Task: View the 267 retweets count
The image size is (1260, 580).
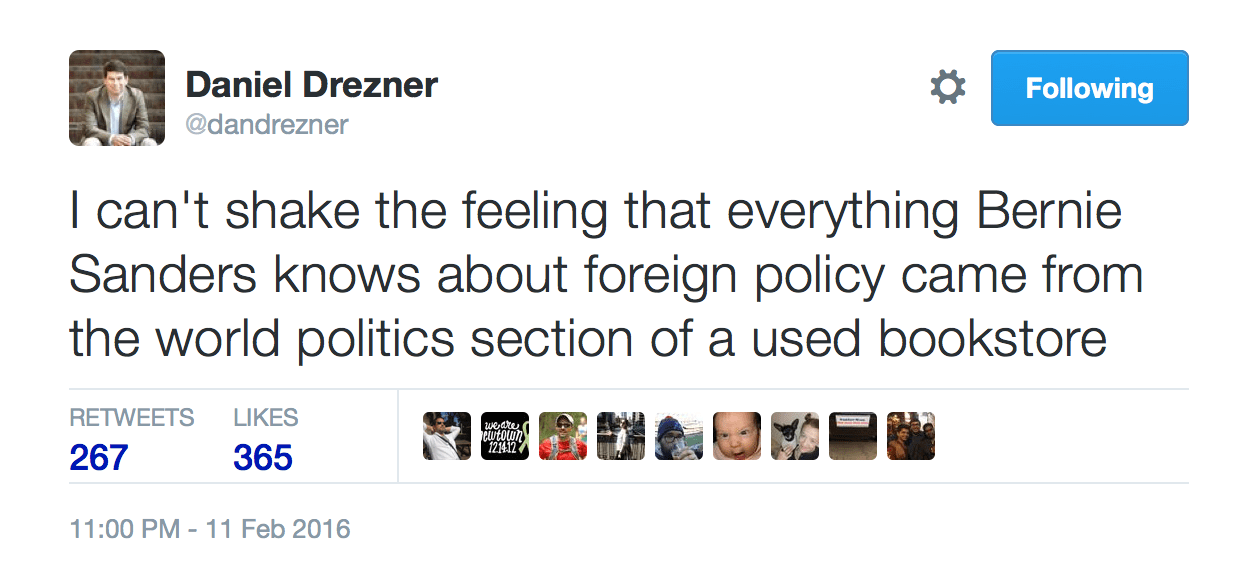Action: [99, 458]
